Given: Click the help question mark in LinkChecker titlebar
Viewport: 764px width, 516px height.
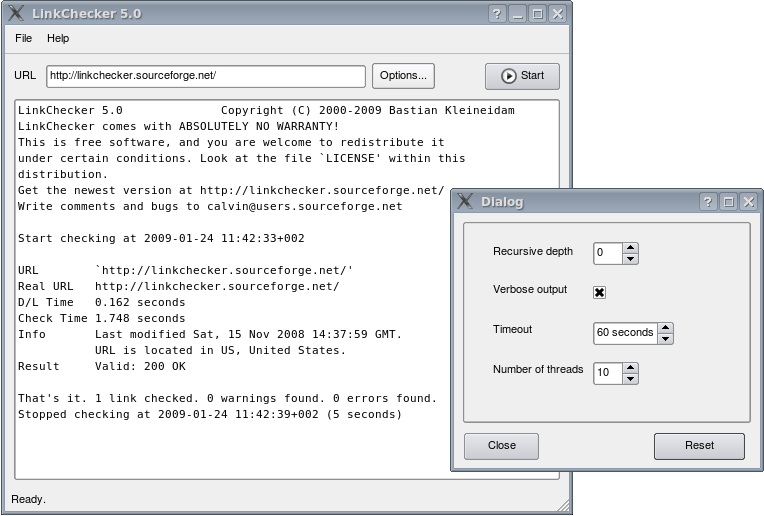Looking at the screenshot, I should [x=498, y=14].
